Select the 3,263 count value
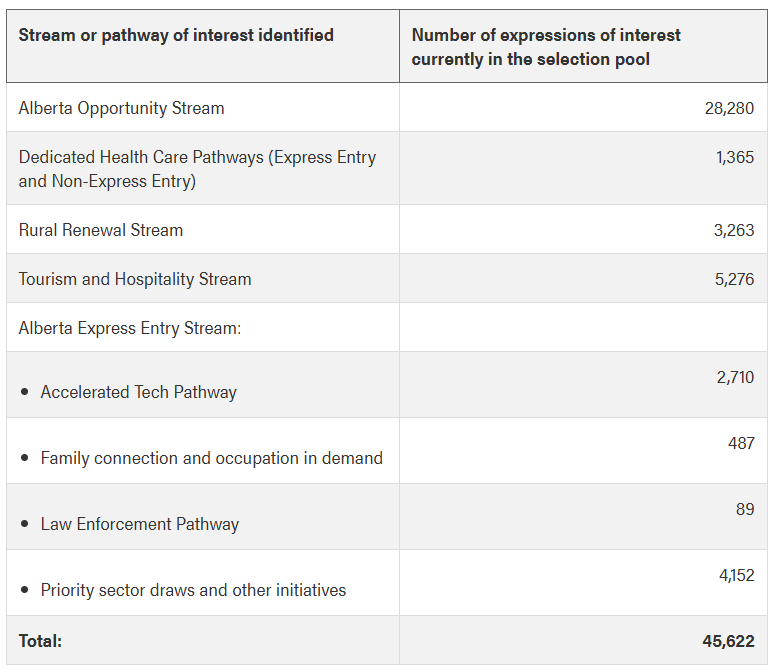Image resolution: width=776 pixels, height=670 pixels. coord(734,230)
